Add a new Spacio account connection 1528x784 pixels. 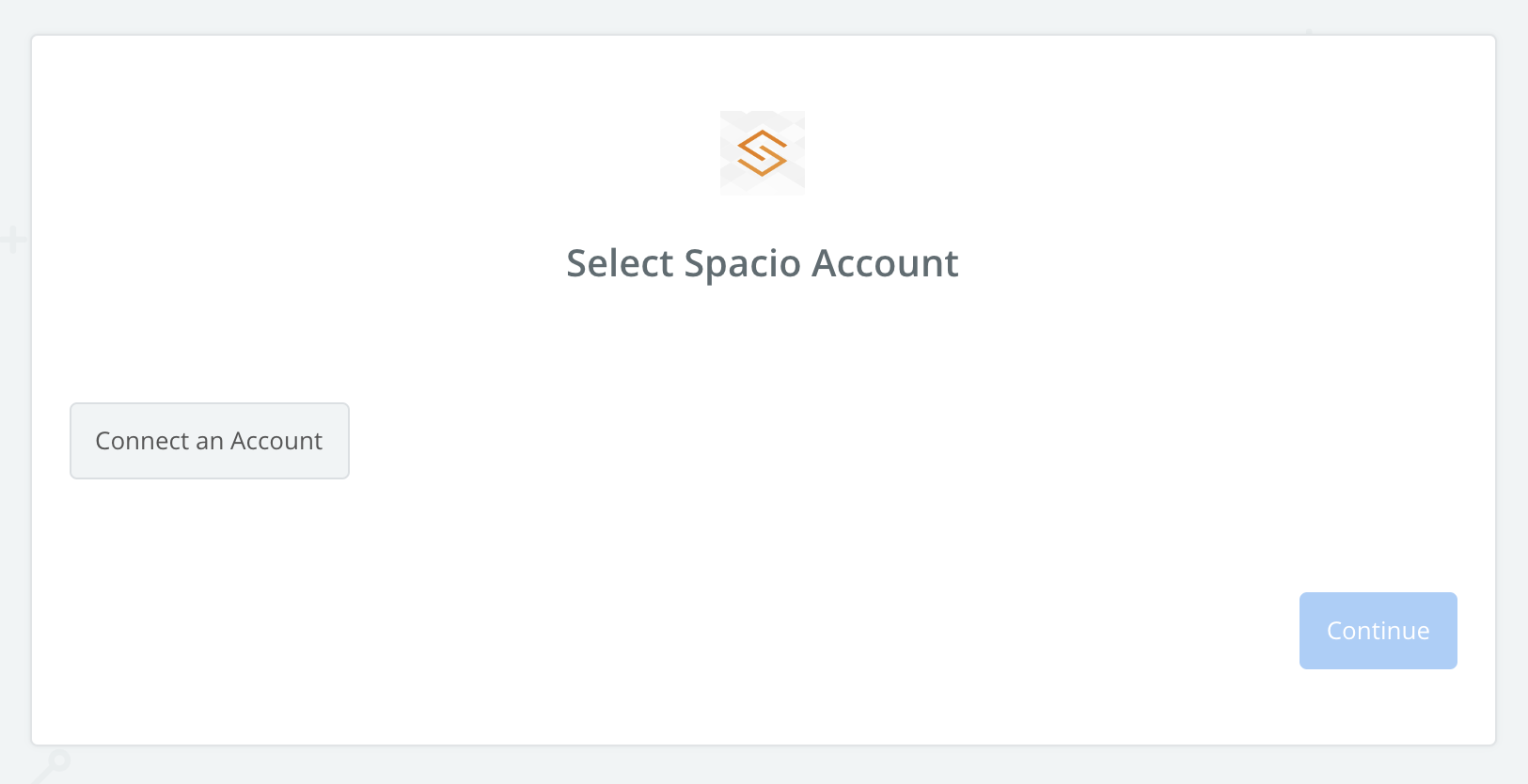click(210, 441)
